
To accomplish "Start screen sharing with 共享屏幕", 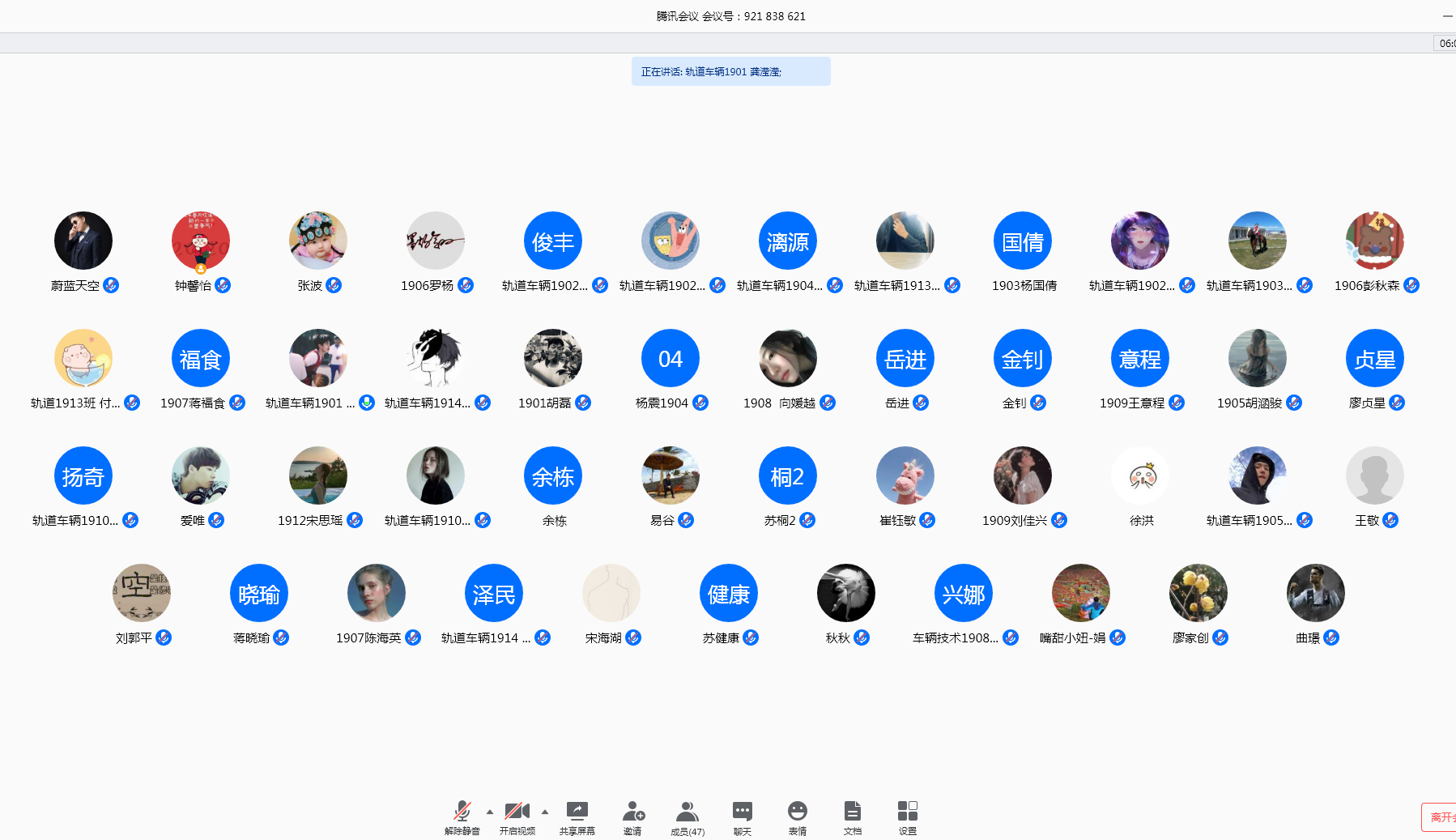I will click(577, 817).
